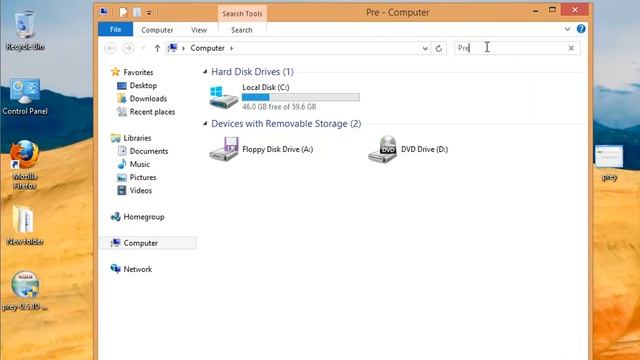This screenshot has height=360, width=640.
Task: Open the Recycle Bin desktop icon
Action: 25,31
